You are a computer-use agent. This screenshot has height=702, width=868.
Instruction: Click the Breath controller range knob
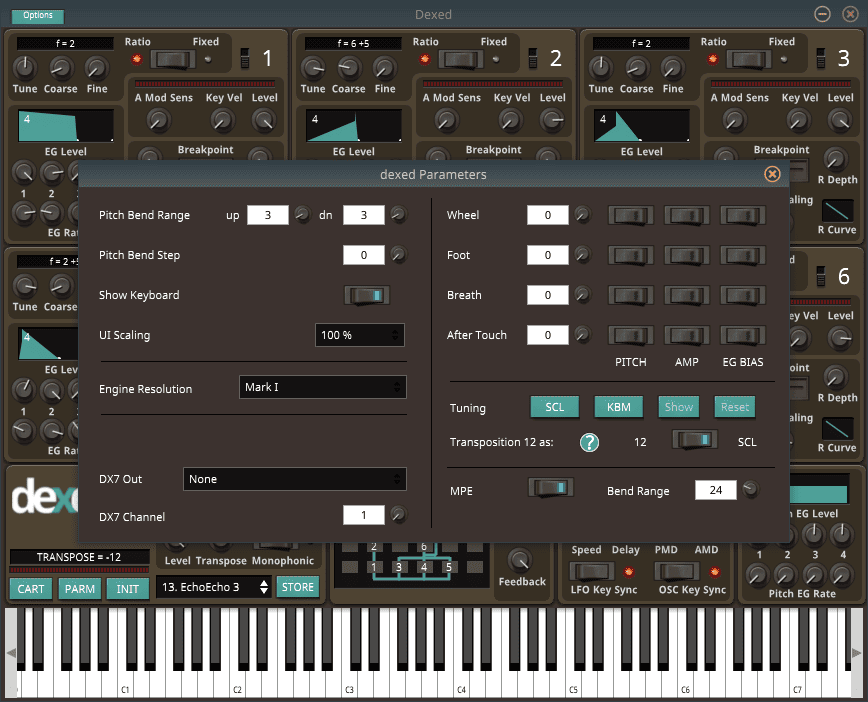pyautogui.click(x=582, y=295)
